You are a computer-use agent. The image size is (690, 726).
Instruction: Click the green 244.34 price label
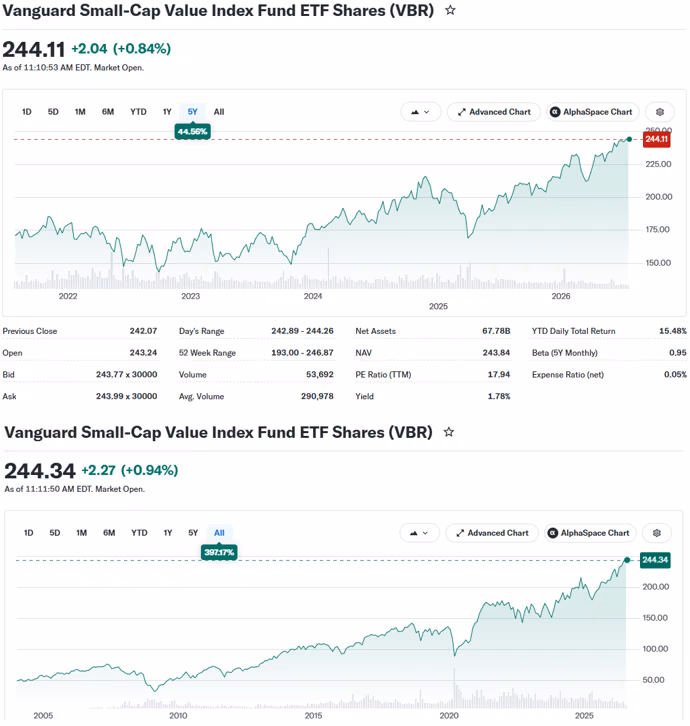point(655,560)
